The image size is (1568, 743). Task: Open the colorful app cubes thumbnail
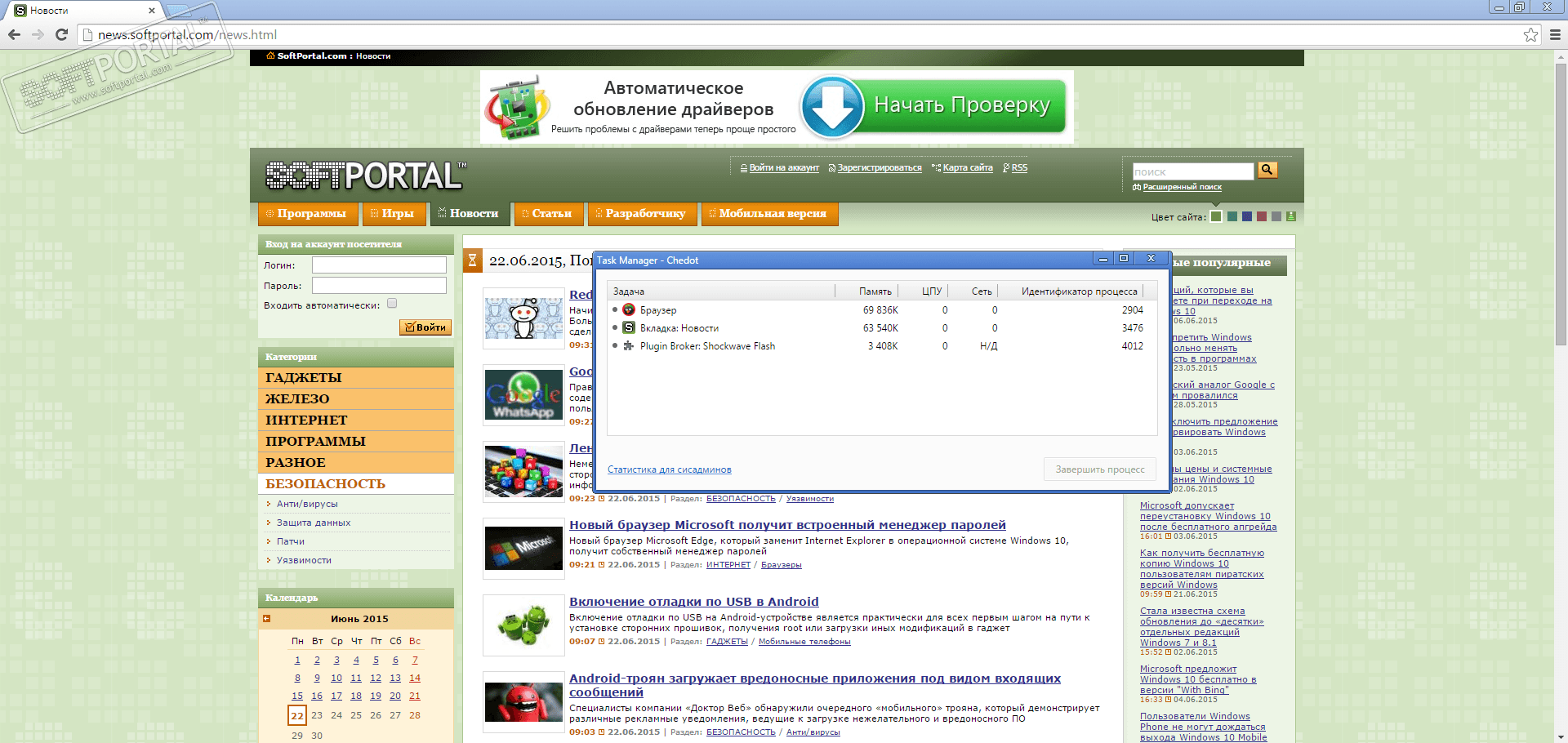click(x=523, y=472)
